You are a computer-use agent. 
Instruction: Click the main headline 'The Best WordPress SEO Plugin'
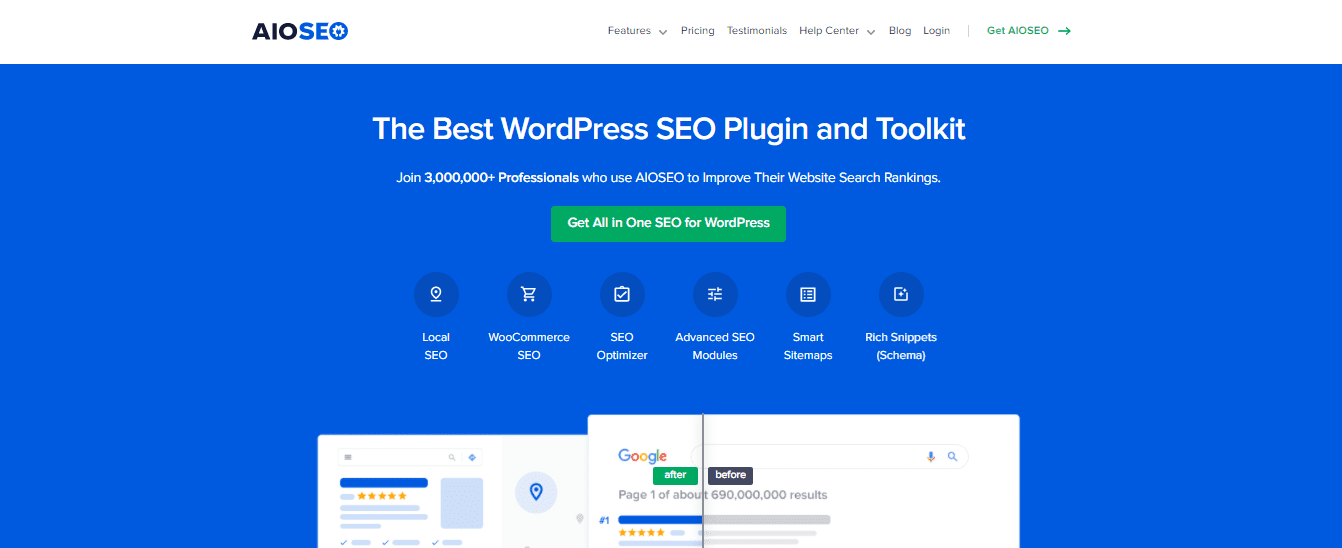coord(668,129)
